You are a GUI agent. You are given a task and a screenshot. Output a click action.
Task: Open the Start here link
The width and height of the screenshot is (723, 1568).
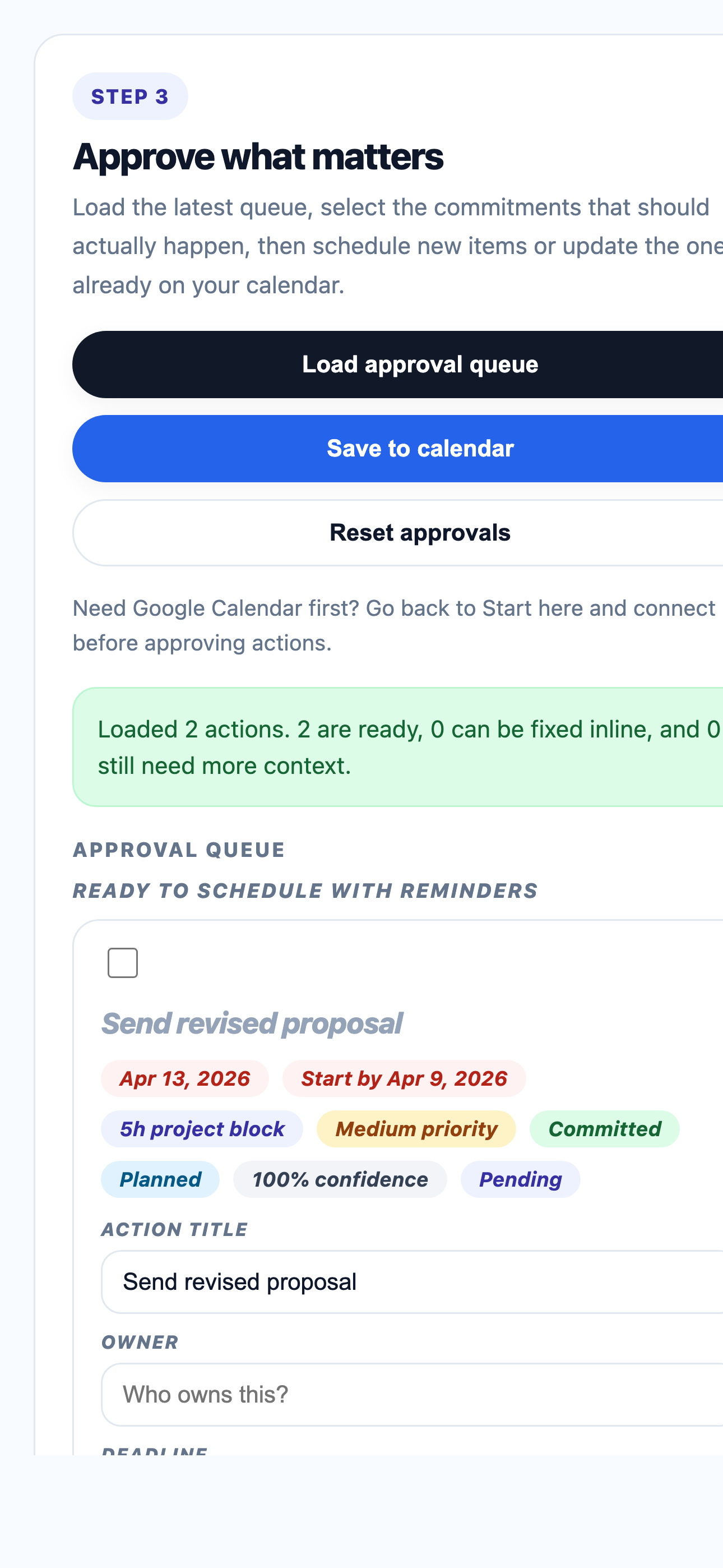click(x=527, y=607)
